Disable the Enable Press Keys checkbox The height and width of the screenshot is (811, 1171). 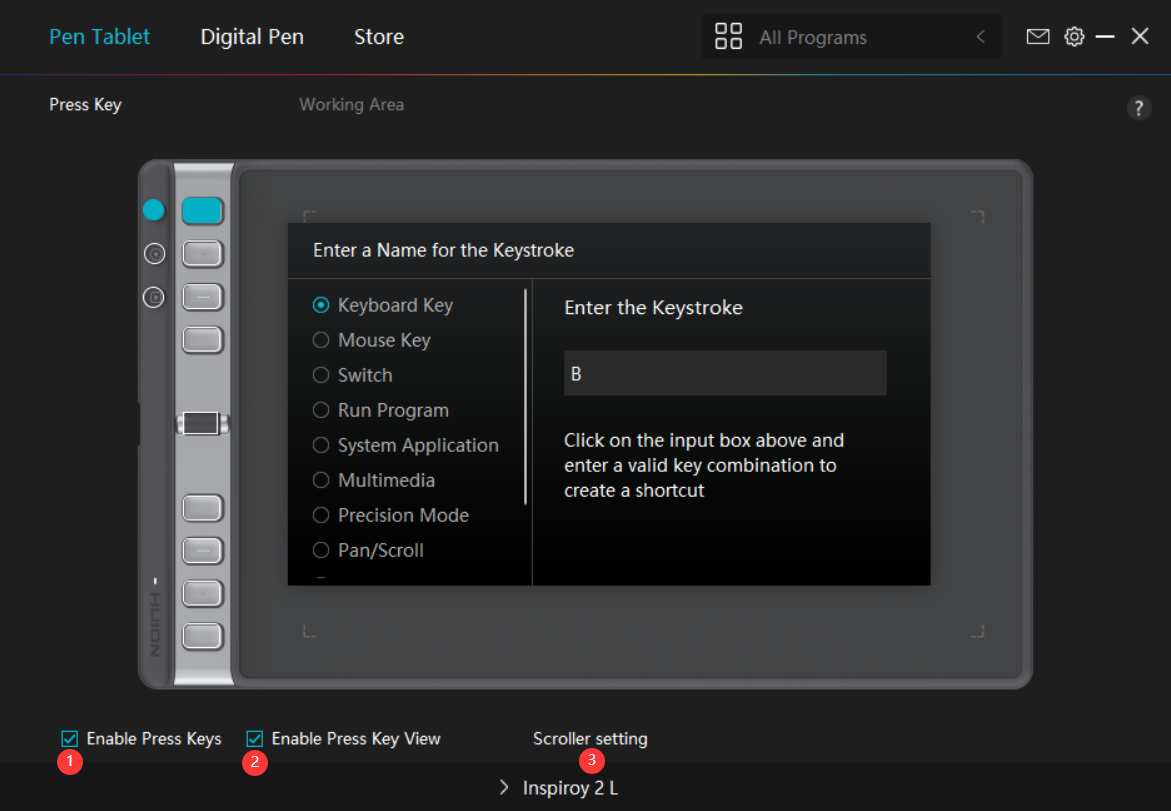pos(70,739)
